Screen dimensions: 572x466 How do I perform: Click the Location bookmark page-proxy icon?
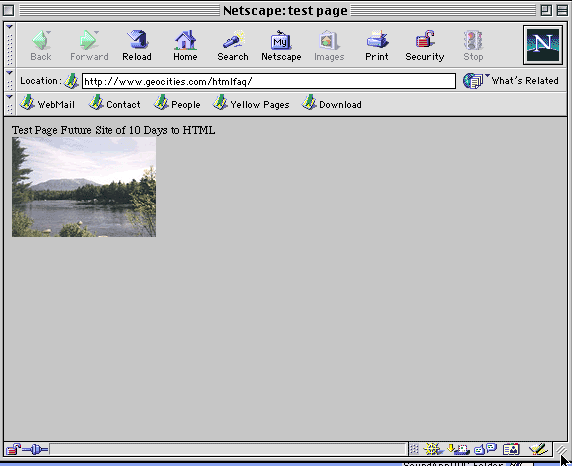pyautogui.click(x=71, y=81)
